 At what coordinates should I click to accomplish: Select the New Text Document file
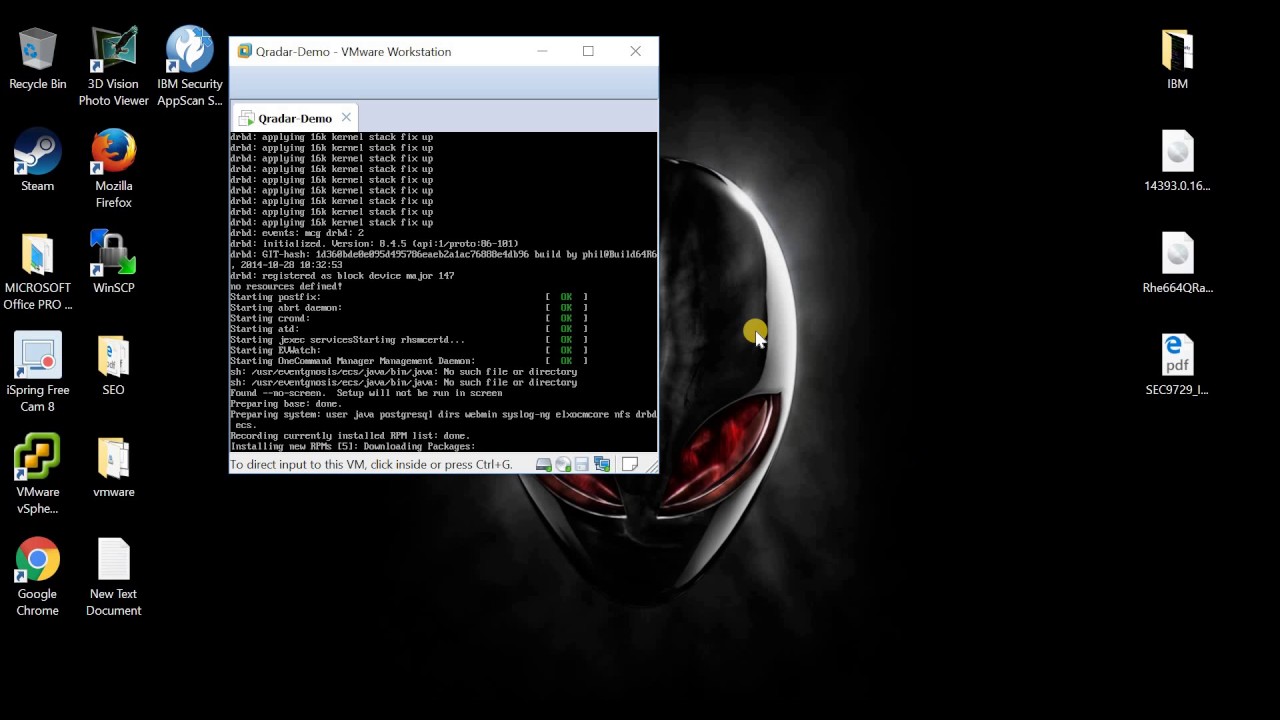(x=113, y=577)
